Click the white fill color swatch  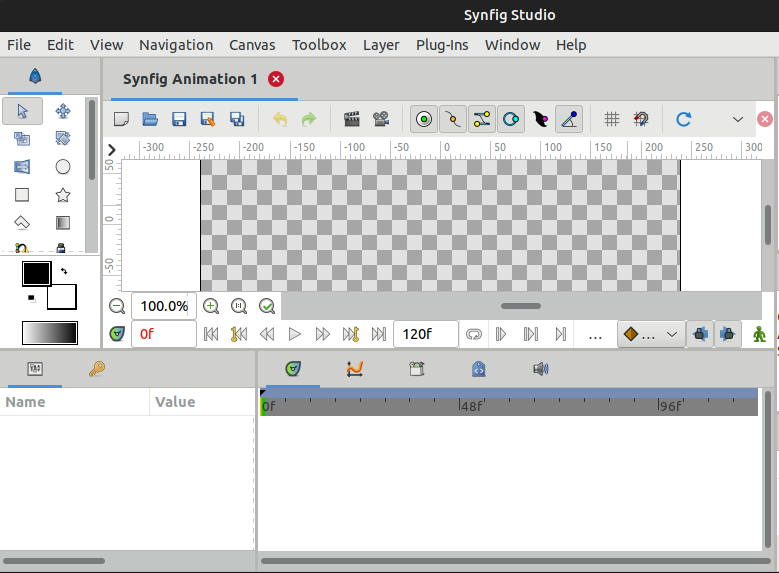pyautogui.click(x=64, y=298)
